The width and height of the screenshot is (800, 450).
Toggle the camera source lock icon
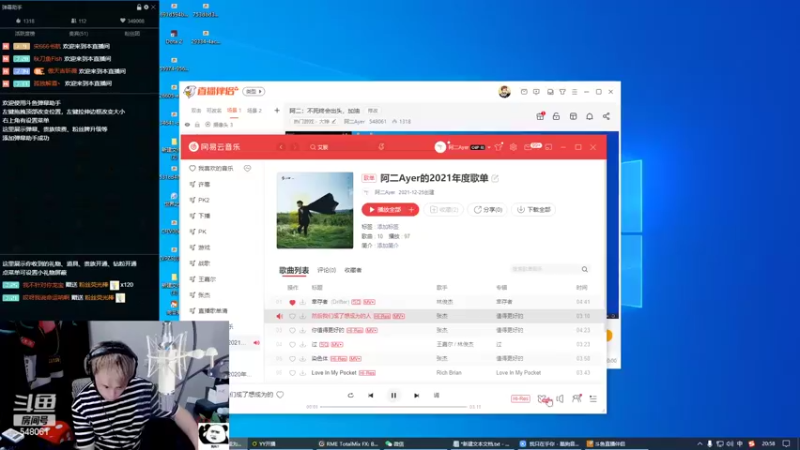click(197, 124)
